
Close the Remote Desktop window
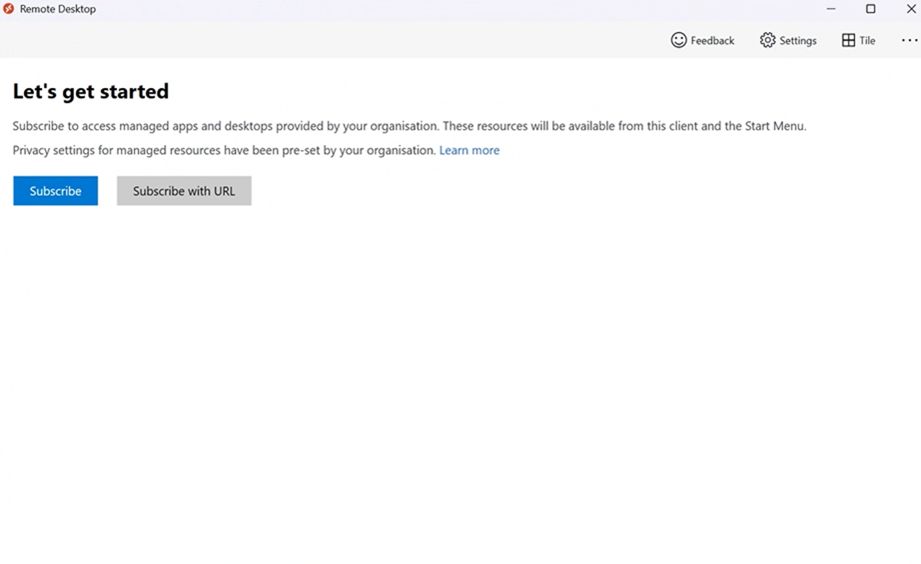point(910,9)
